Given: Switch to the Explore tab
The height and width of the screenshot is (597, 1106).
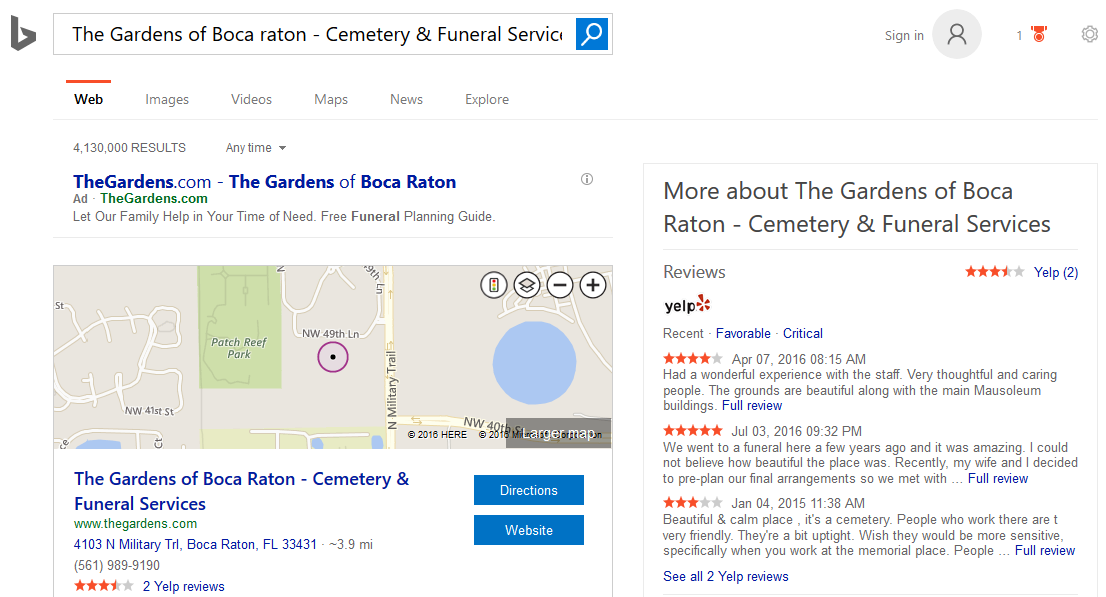Looking at the screenshot, I should pos(487,100).
